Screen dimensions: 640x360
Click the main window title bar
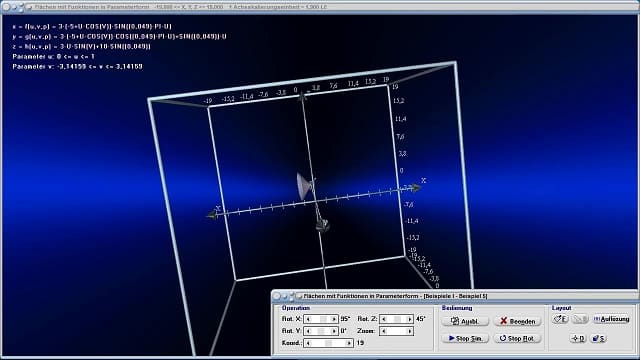[320, 7]
